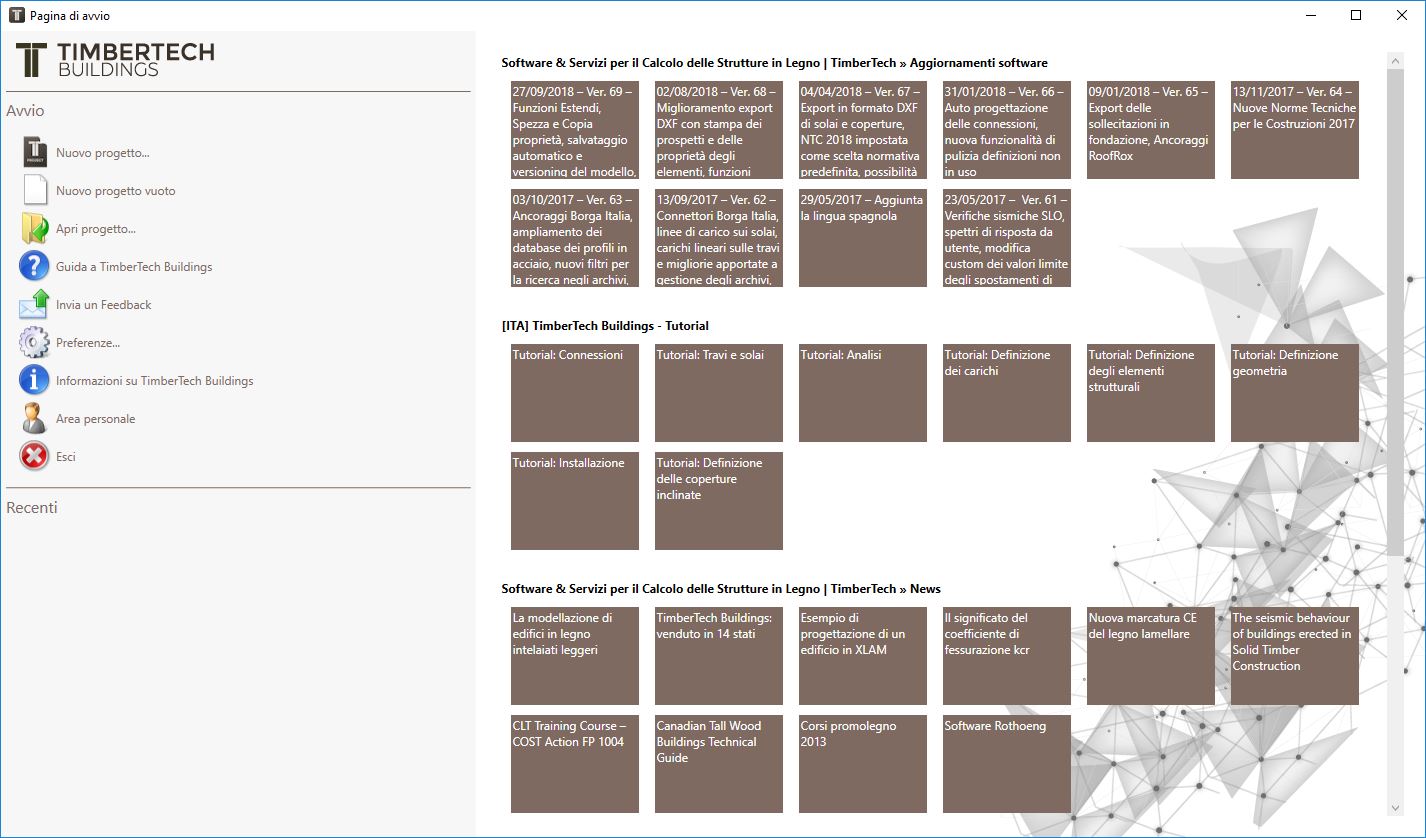This screenshot has height=838, width=1426.
Task: Open La modellazione di edifici in legno tile
Action: coord(575,656)
